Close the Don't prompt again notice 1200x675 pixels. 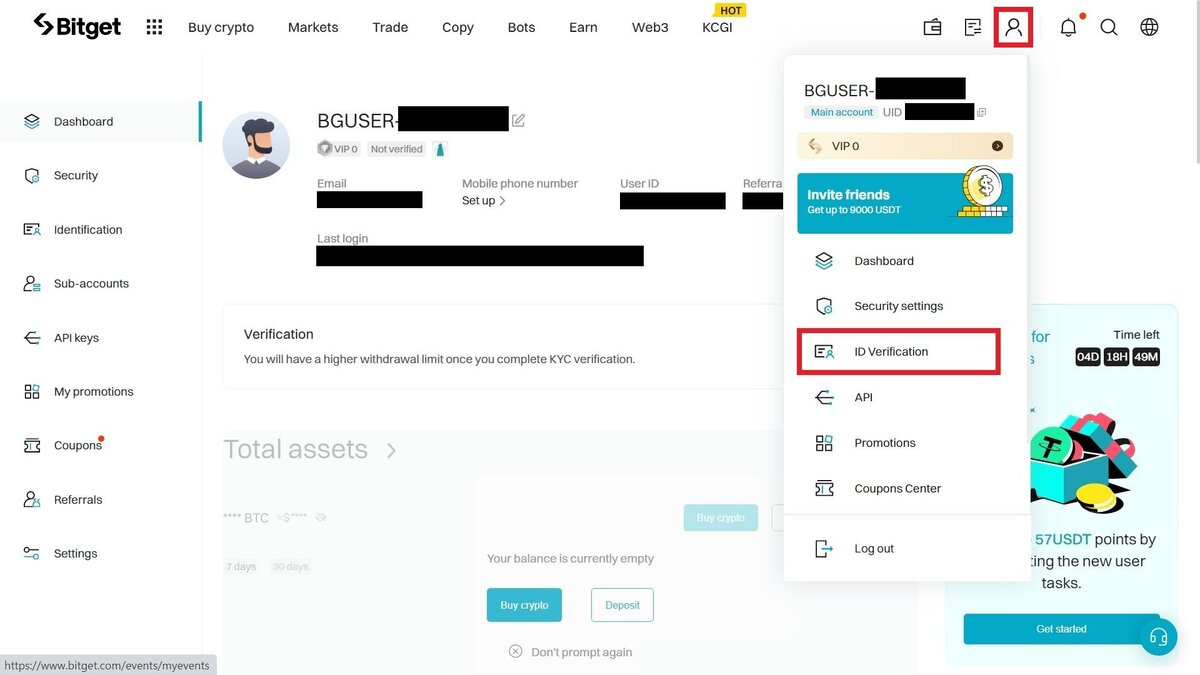[515, 651]
